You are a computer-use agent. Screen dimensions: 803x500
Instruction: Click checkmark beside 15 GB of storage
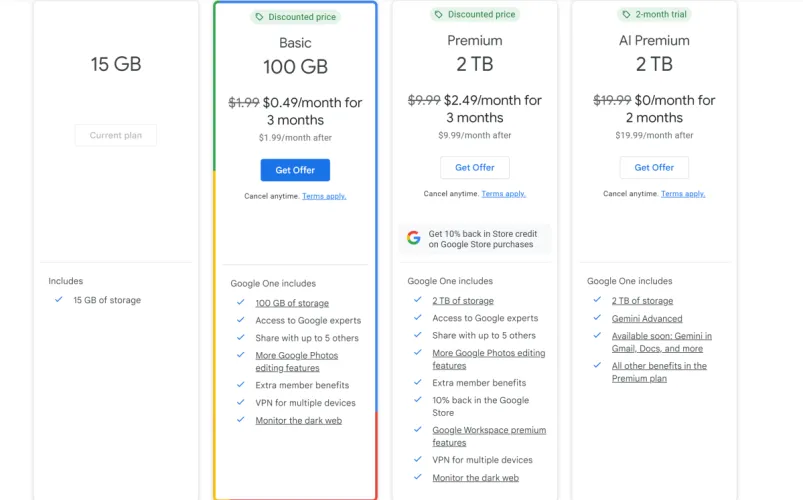tap(59, 300)
